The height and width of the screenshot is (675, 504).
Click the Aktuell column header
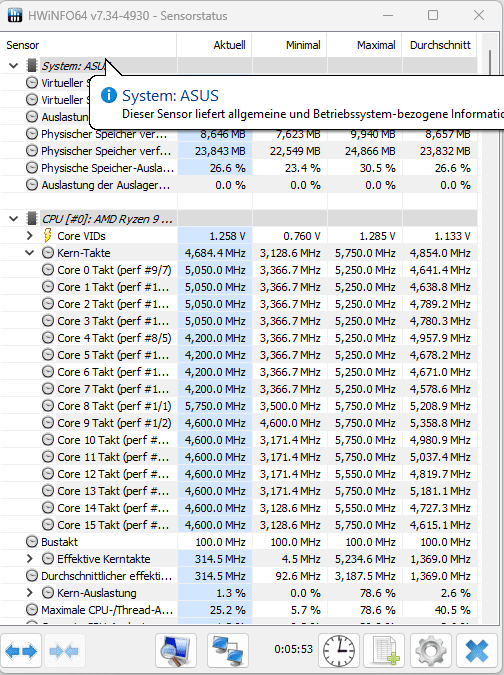click(214, 45)
